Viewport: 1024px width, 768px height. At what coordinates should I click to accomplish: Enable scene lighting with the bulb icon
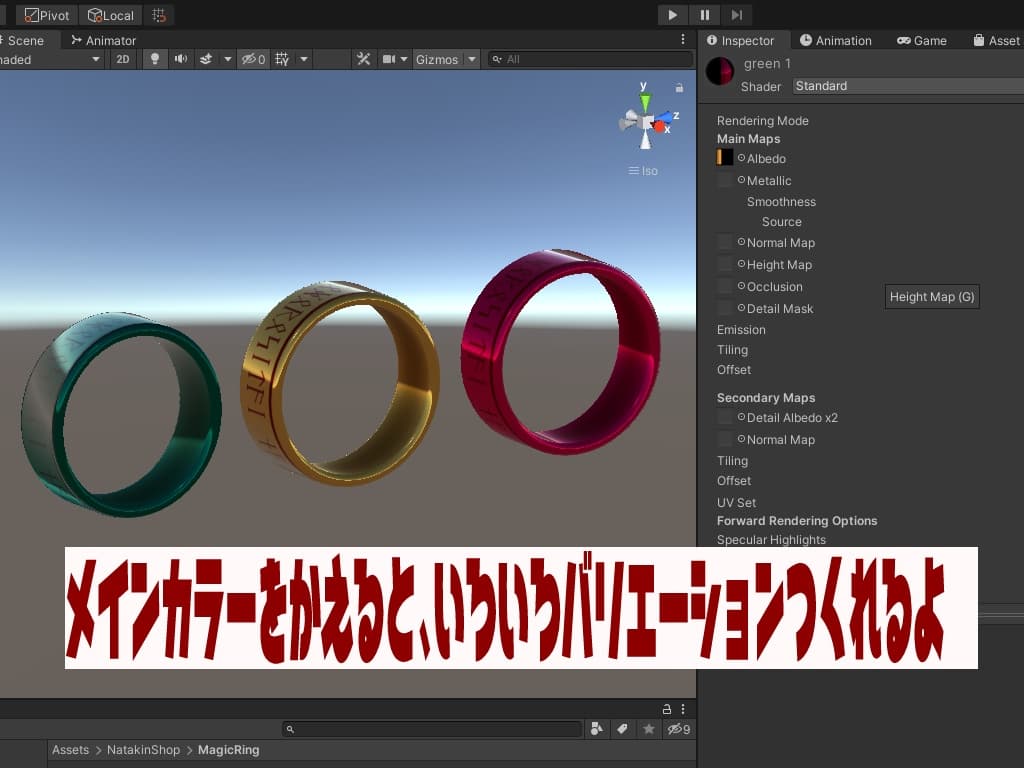[x=156, y=59]
